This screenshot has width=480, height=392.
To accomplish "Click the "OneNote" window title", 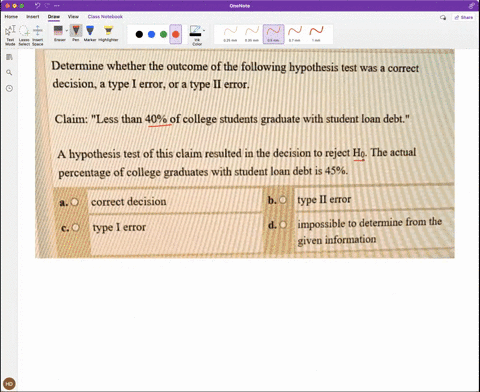I will point(240,6).
